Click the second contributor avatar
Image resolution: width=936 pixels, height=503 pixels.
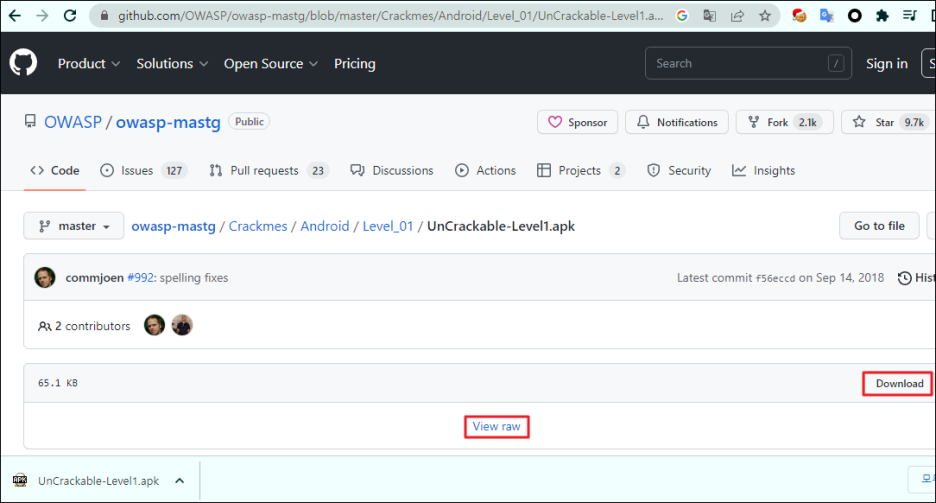point(182,325)
